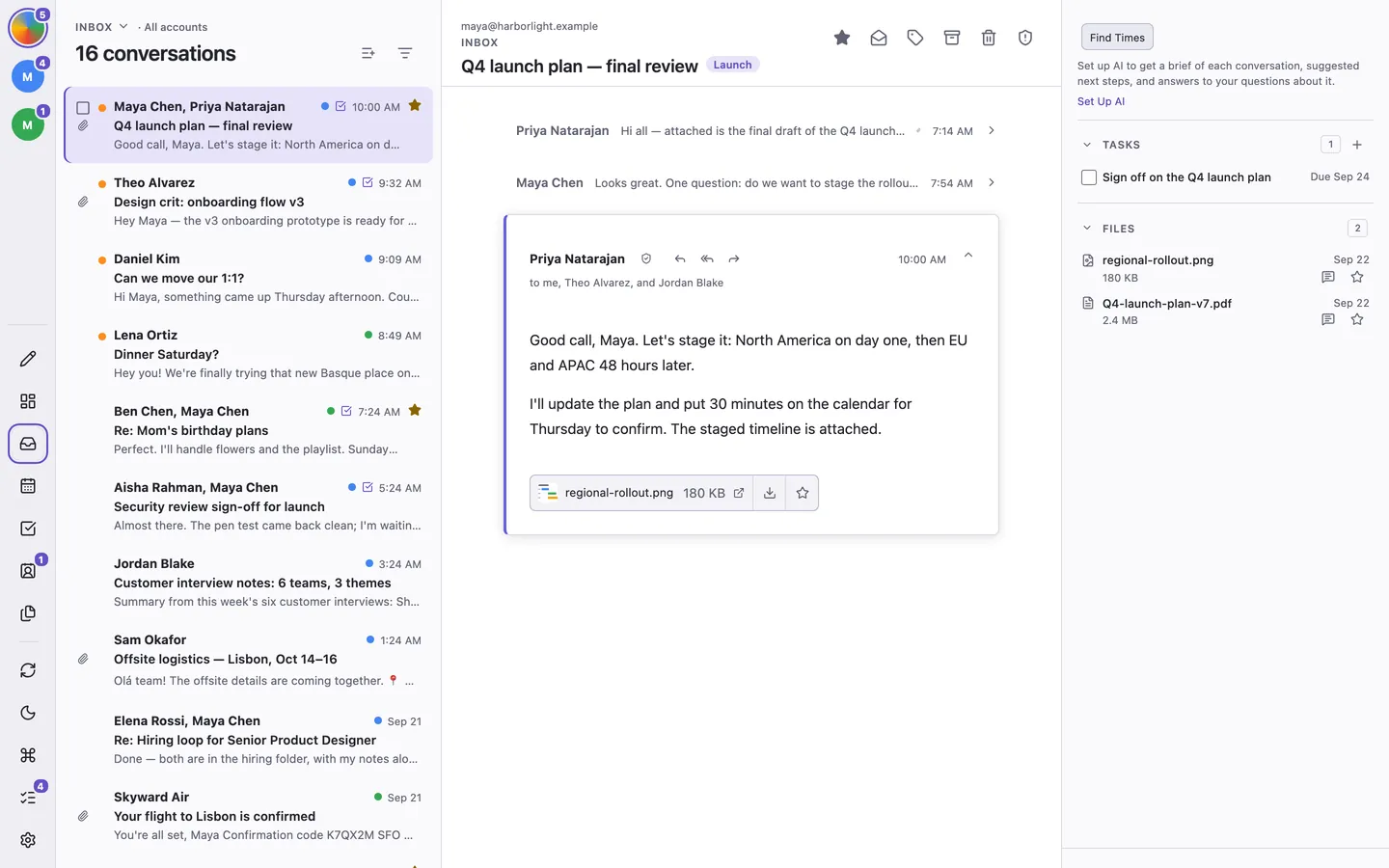Collapse Priya's 10:00 AM message
Screen dimensions: 1389x868
(968, 257)
